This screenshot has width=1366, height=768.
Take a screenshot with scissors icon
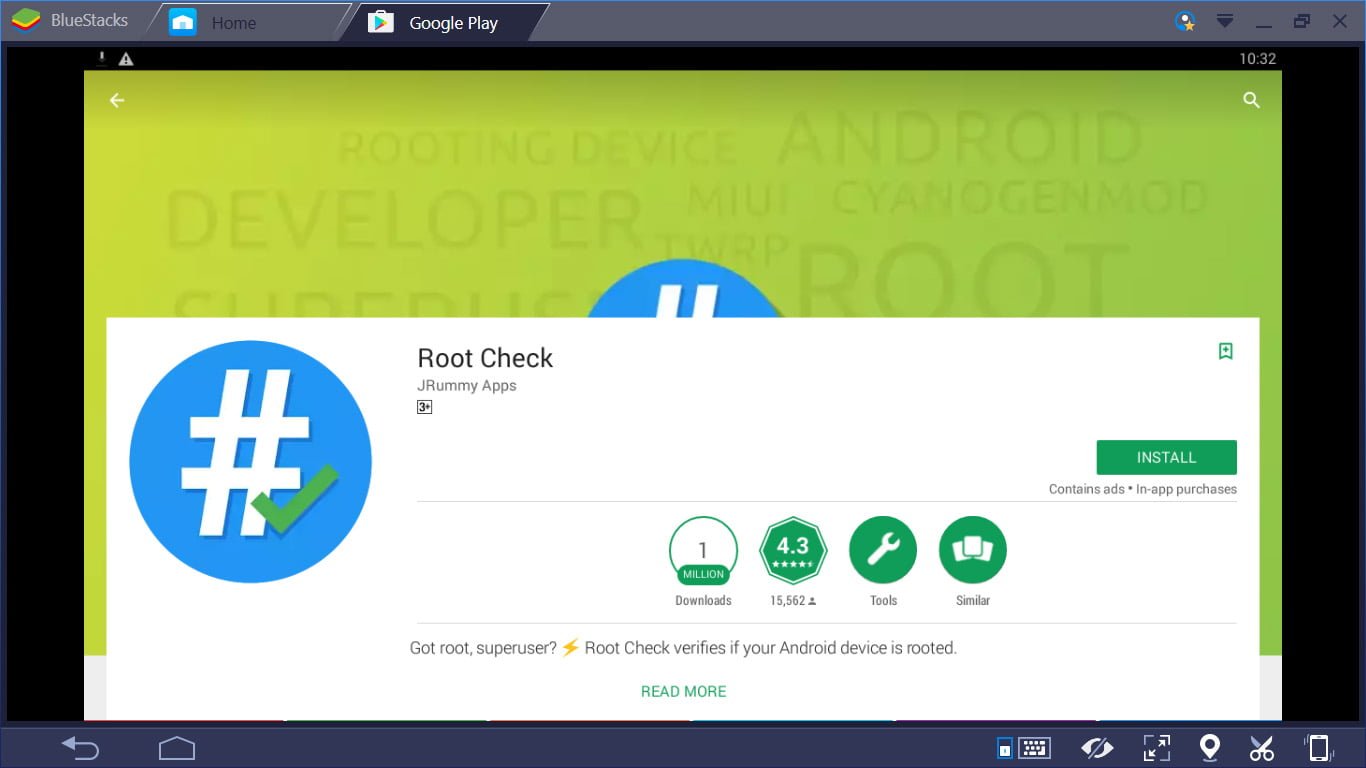1262,747
